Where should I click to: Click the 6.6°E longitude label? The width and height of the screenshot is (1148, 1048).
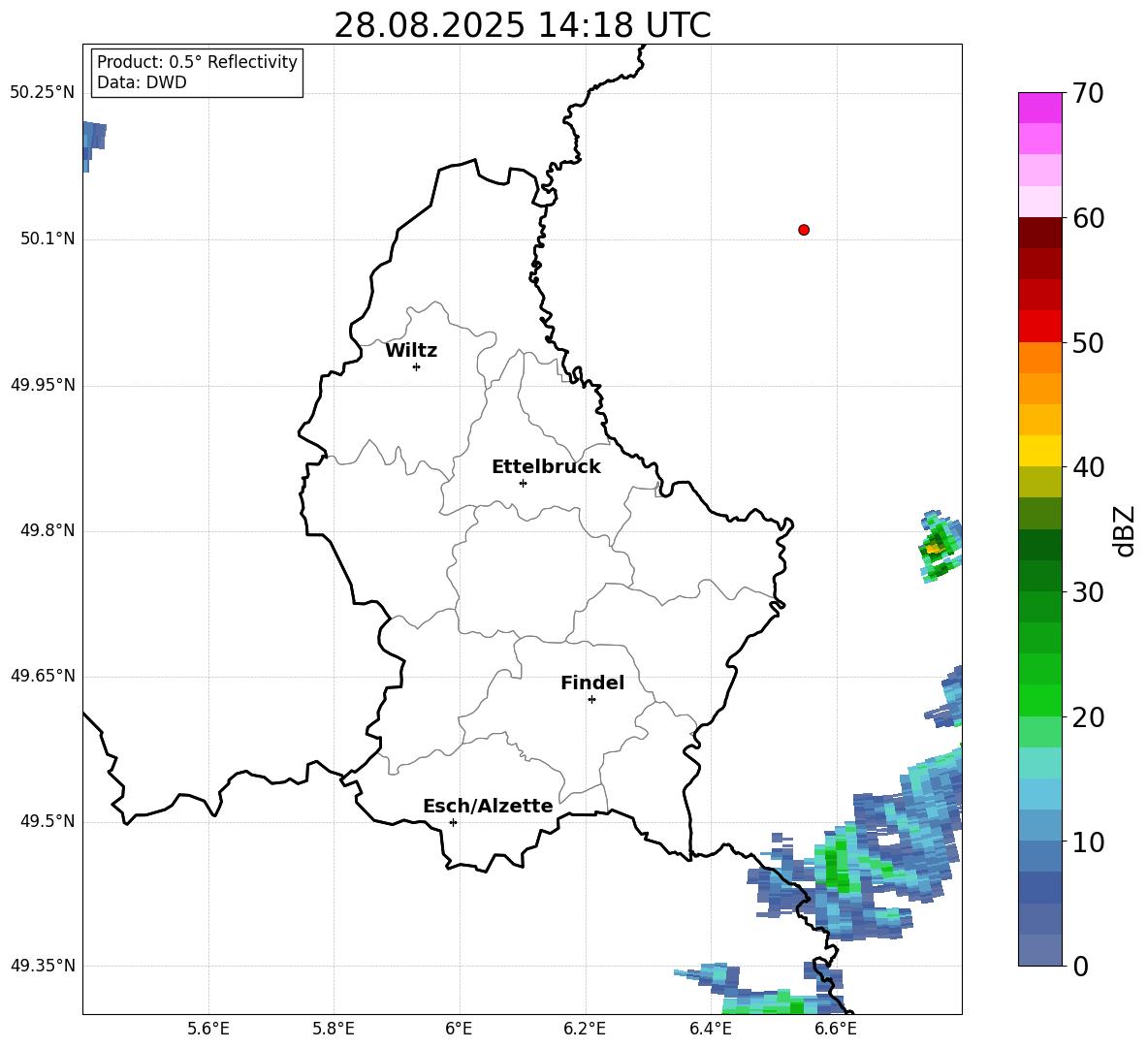tap(836, 1029)
